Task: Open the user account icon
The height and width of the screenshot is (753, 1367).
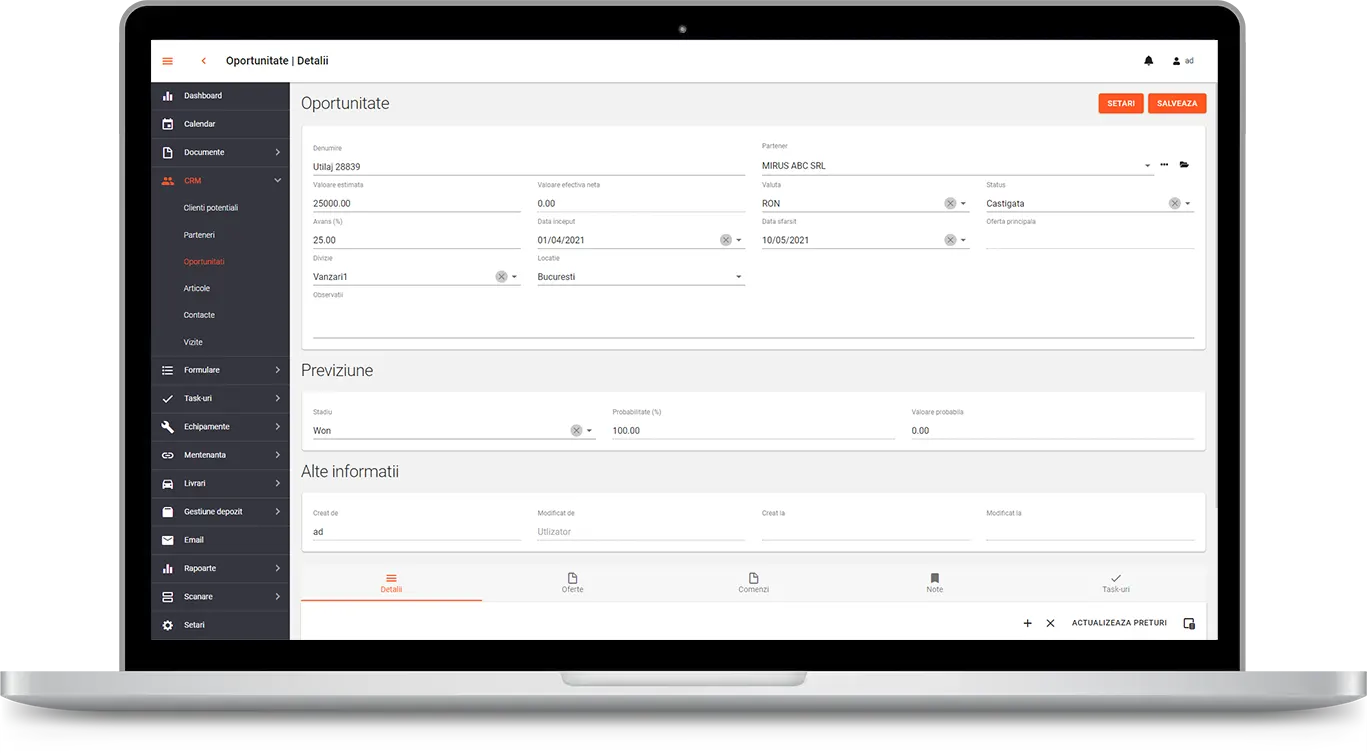Action: 1176,61
